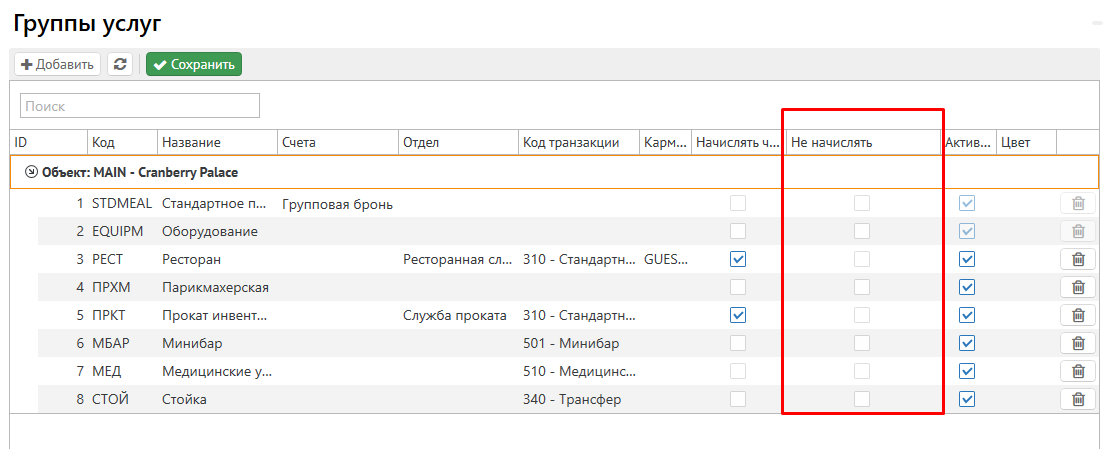1109x449 pixels.
Task: Enable Не начислять checkbox for Парикмахерская
Action: (861, 287)
